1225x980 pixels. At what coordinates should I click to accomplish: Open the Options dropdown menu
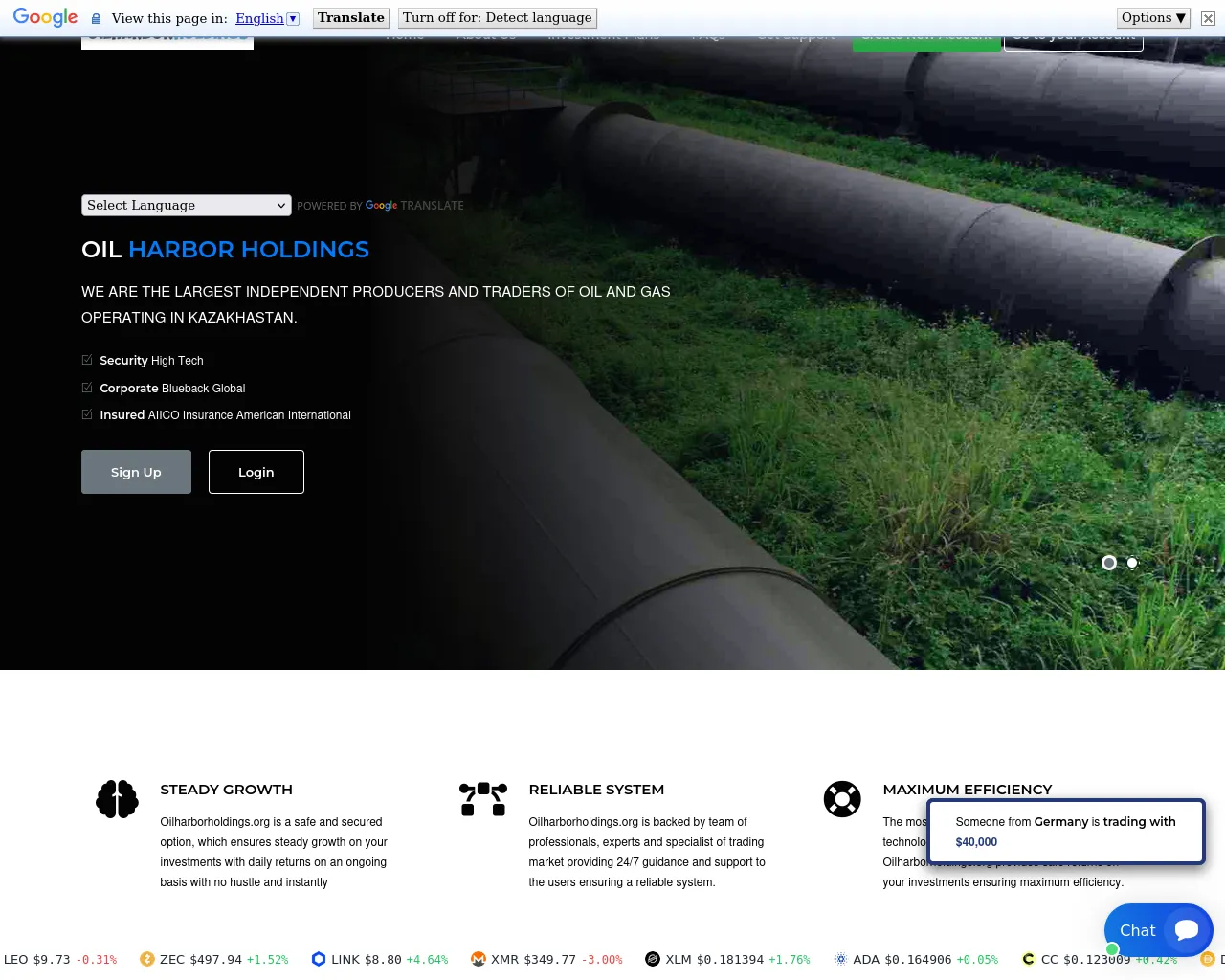click(1154, 18)
